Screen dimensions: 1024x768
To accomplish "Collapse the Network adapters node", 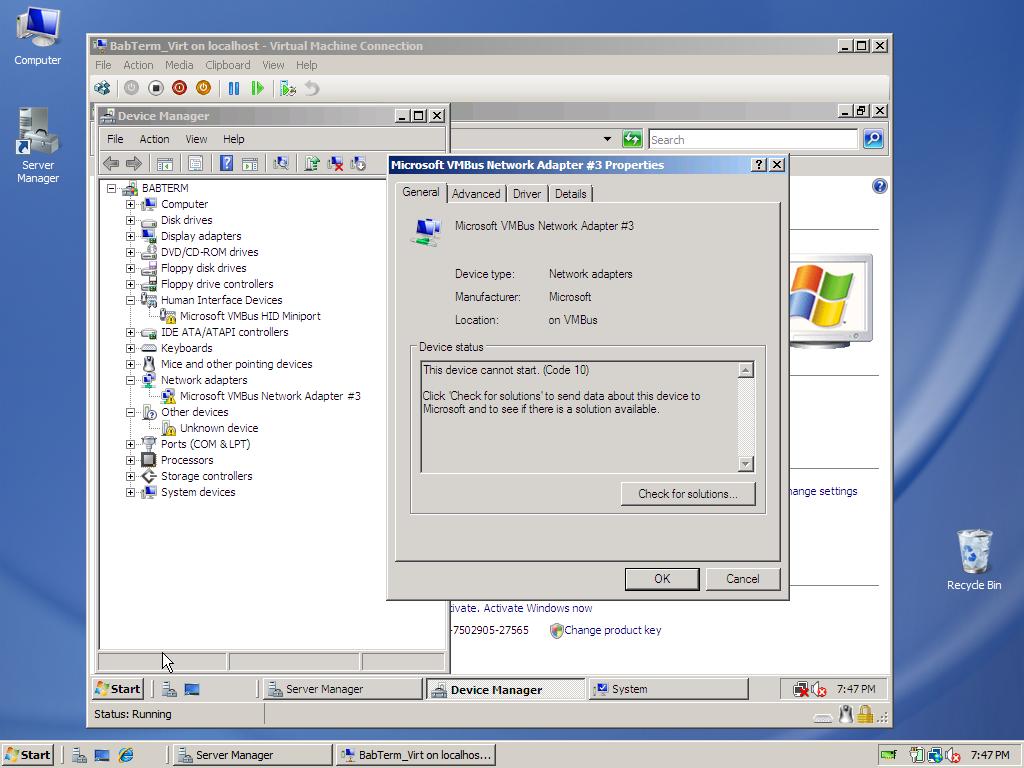I will point(131,380).
